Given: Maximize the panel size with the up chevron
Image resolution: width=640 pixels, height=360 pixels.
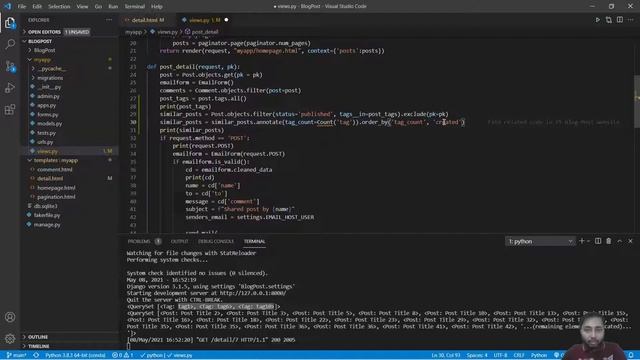Looking at the screenshot, I should tap(620, 241).
